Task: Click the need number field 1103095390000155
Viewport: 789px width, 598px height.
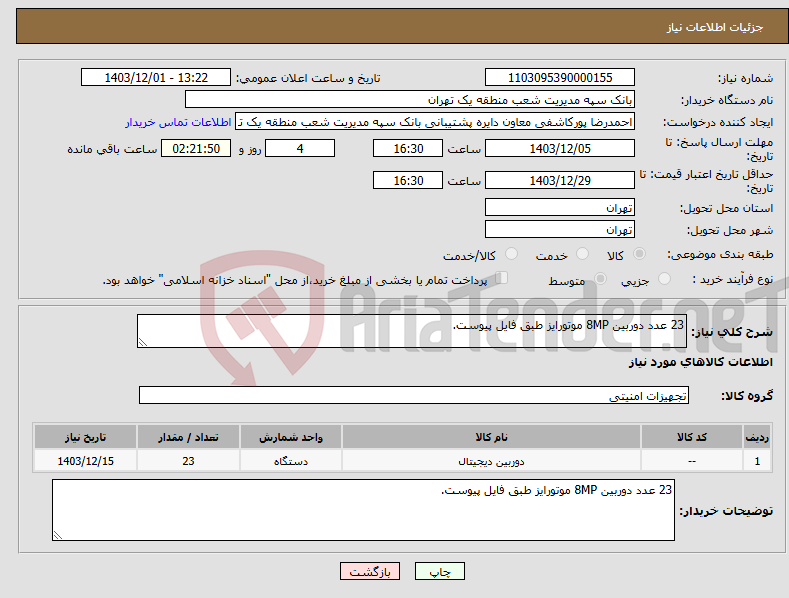Action: (560, 78)
